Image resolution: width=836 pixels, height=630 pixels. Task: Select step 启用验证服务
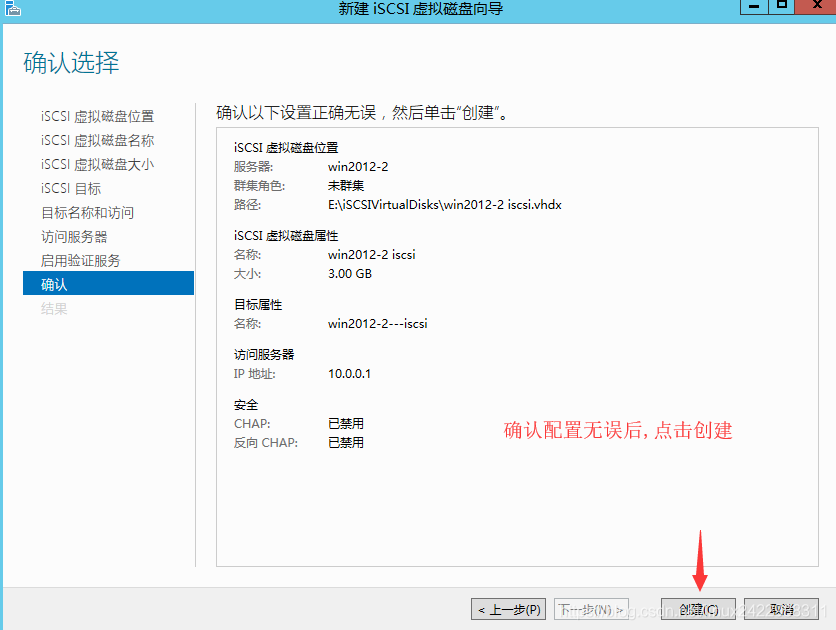[x=81, y=261]
